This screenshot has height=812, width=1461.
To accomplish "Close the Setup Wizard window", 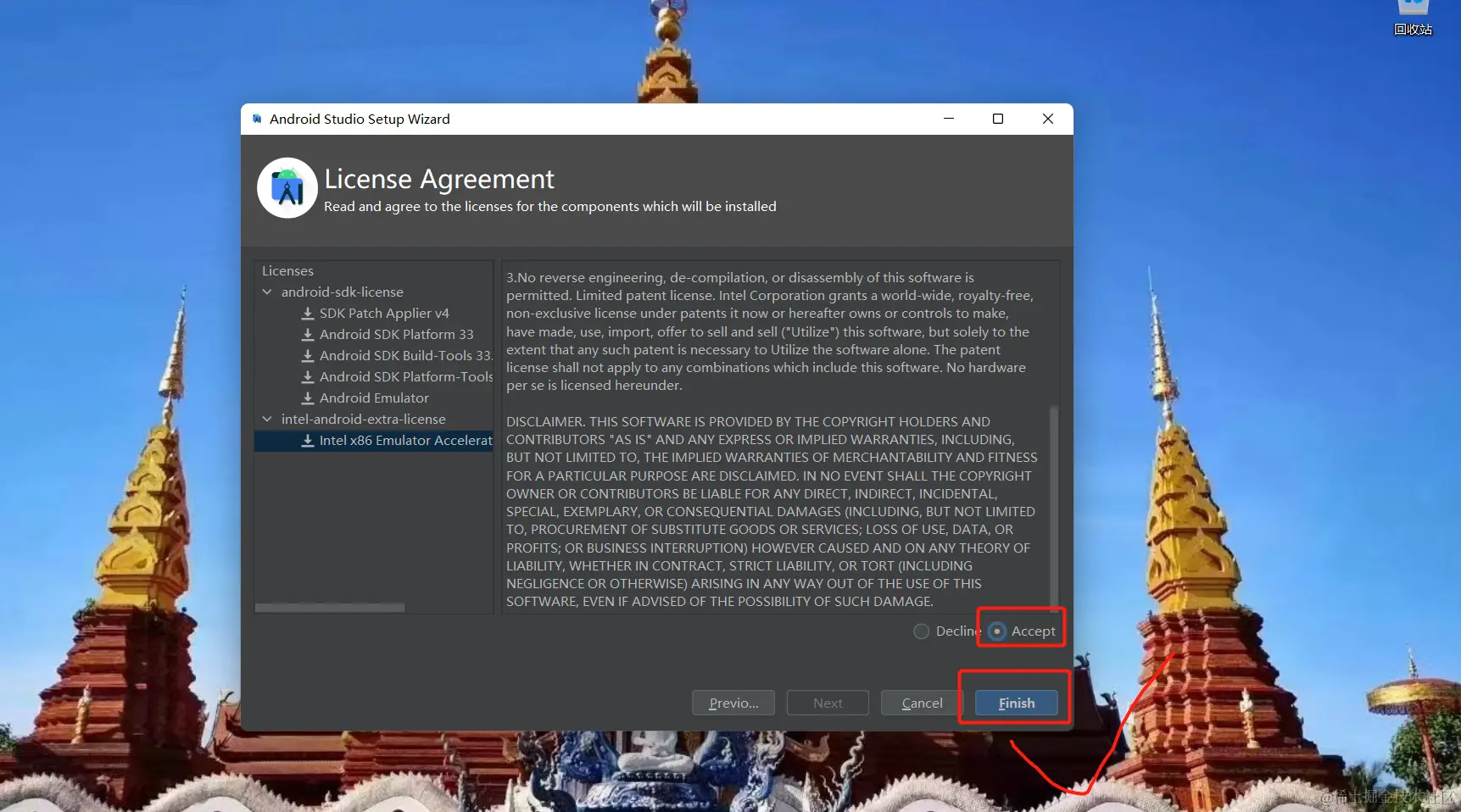I will (x=1048, y=120).
